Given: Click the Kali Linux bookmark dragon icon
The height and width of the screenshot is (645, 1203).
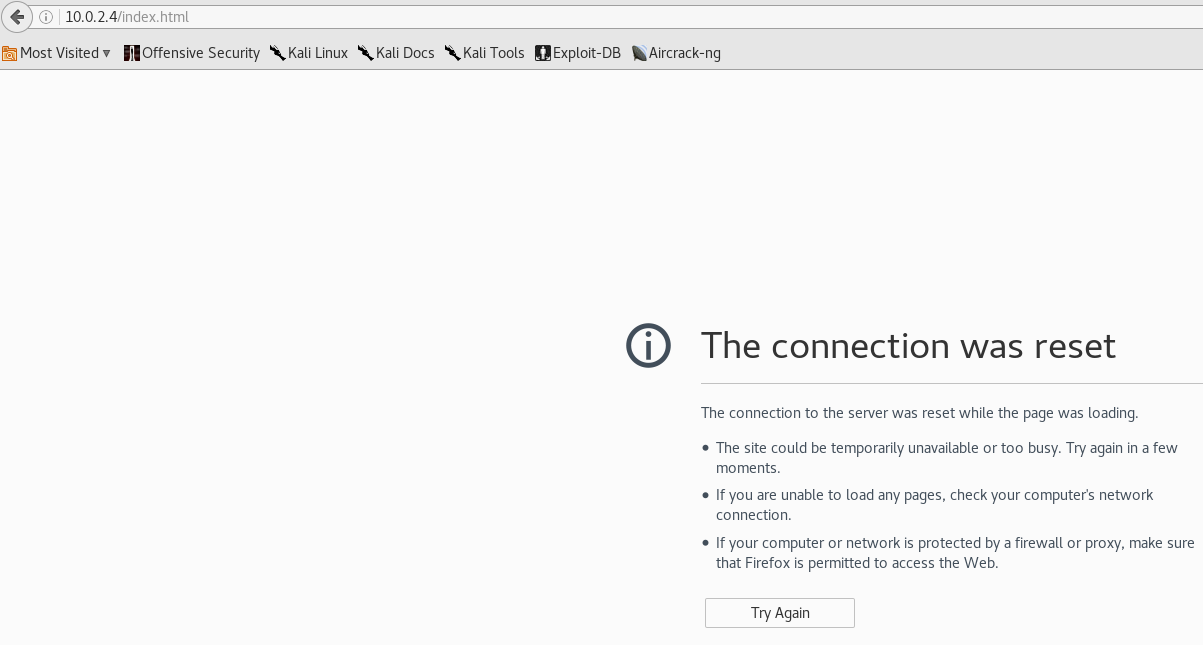Looking at the screenshot, I should 277,53.
